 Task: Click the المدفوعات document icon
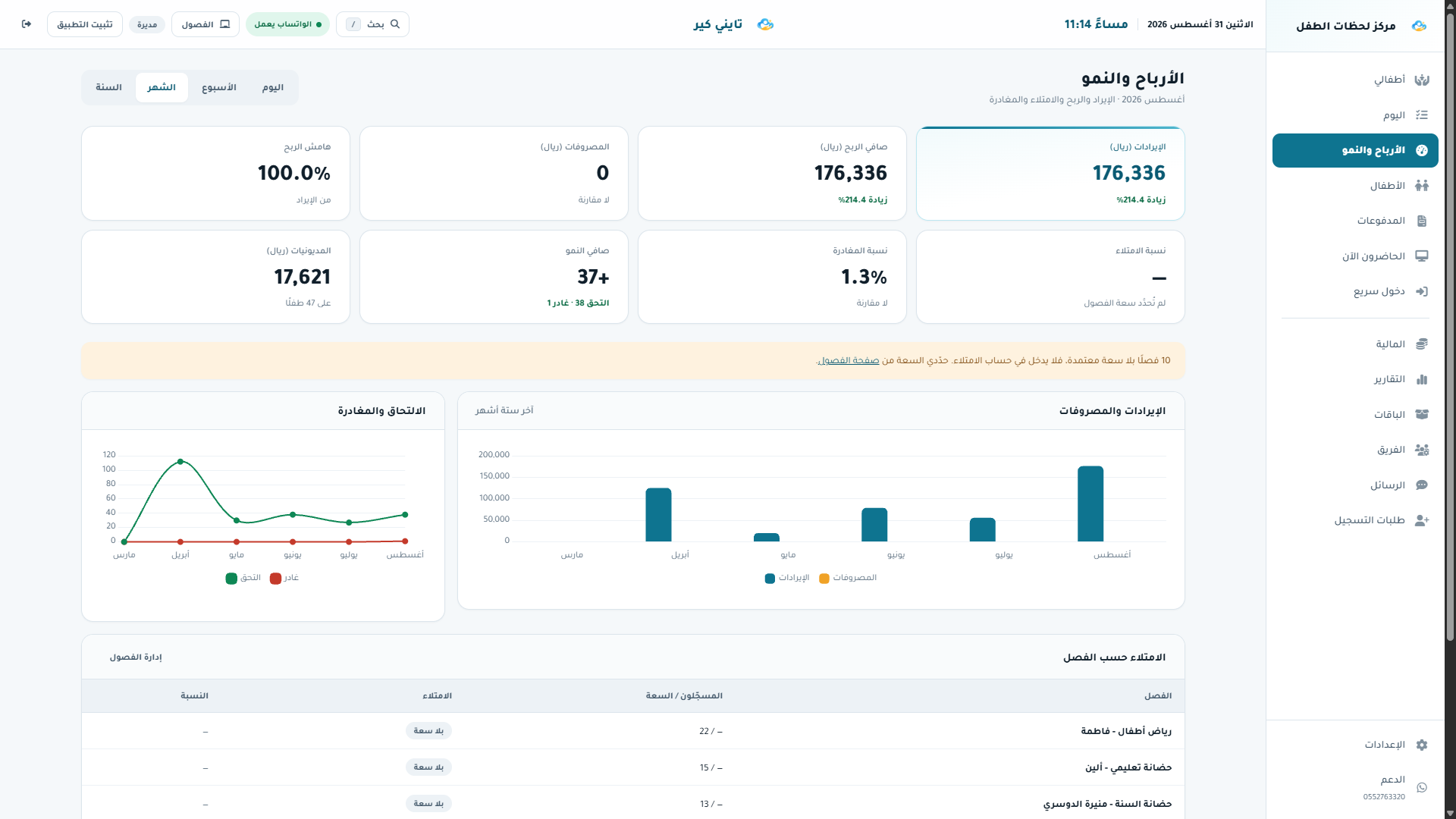pos(1422,221)
